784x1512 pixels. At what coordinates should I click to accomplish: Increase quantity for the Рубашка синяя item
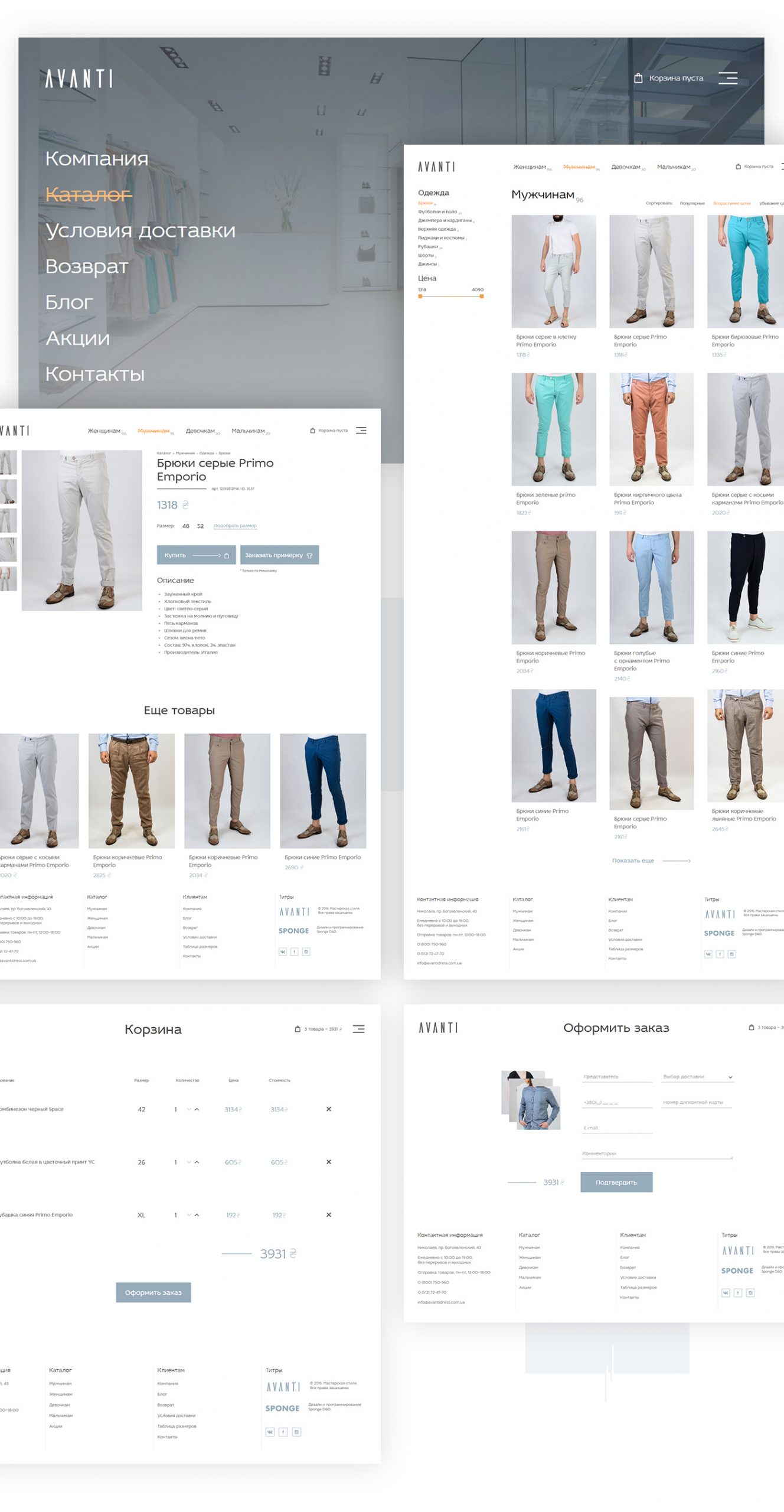click(x=197, y=1215)
